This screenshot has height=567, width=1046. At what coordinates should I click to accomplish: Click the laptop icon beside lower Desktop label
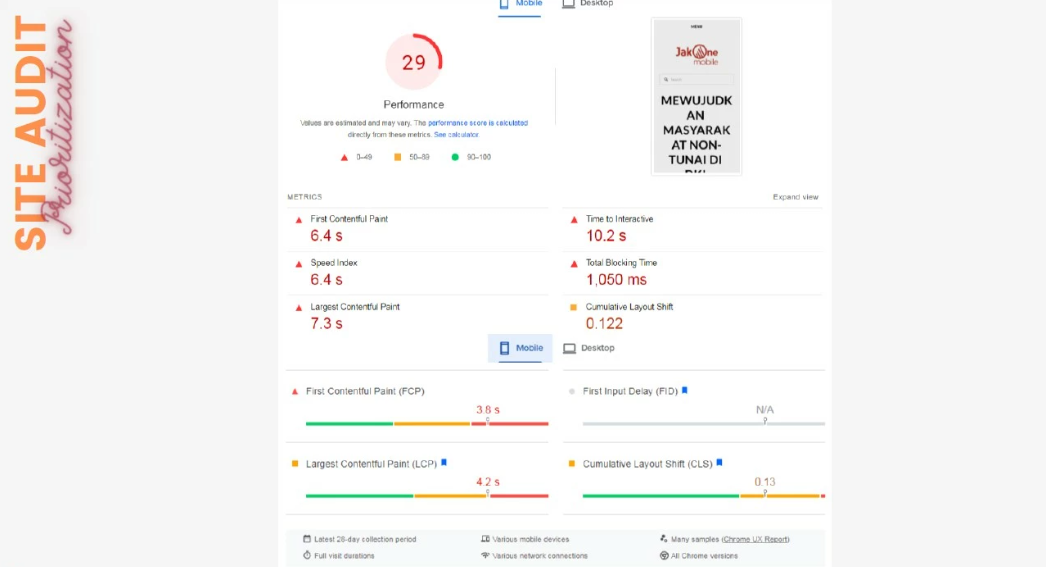pyautogui.click(x=569, y=348)
